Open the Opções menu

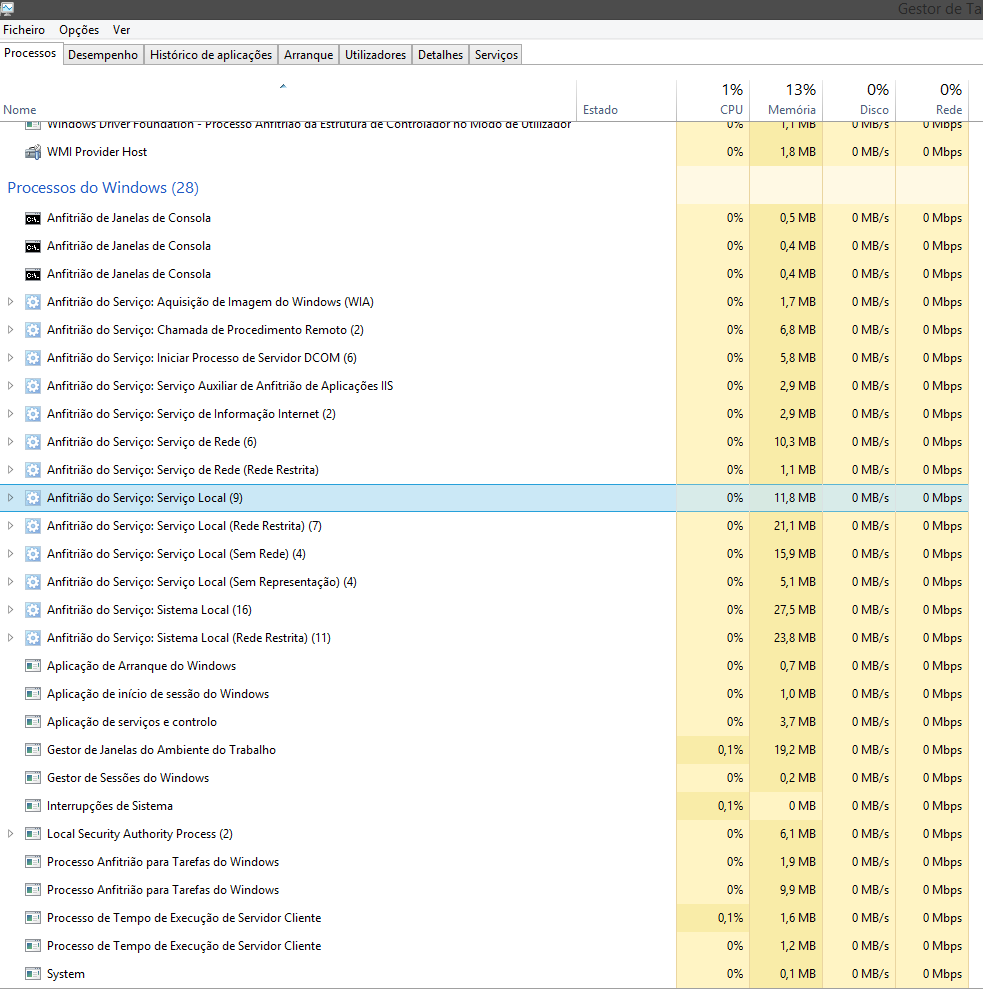point(79,30)
